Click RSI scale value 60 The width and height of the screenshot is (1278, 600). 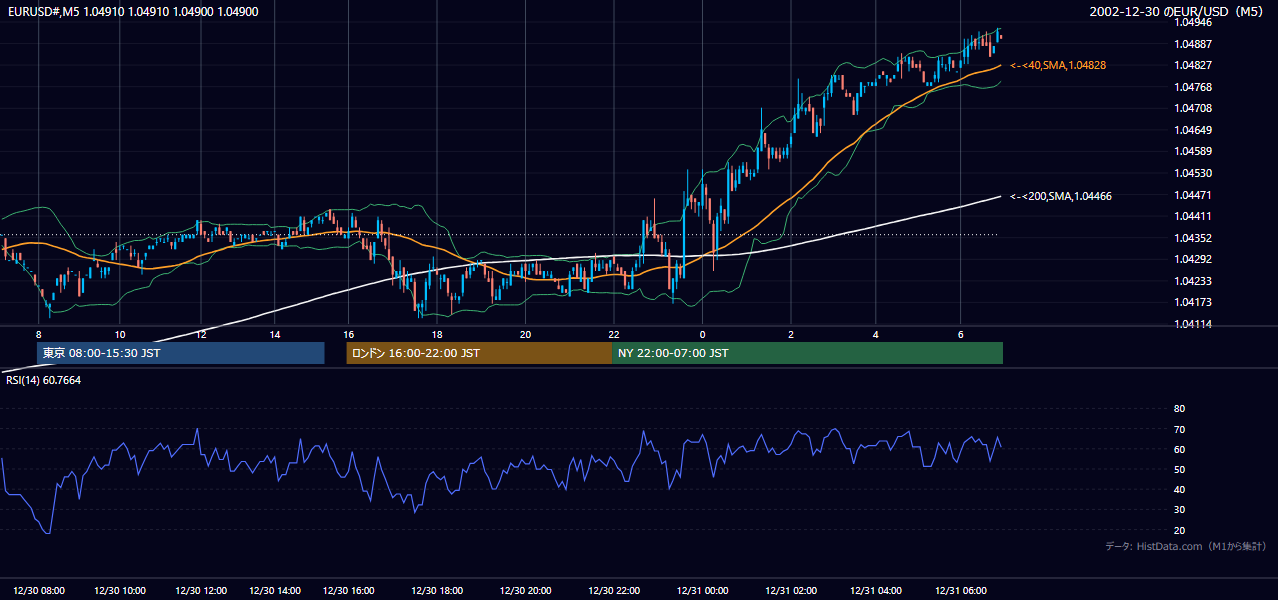tap(1179, 449)
